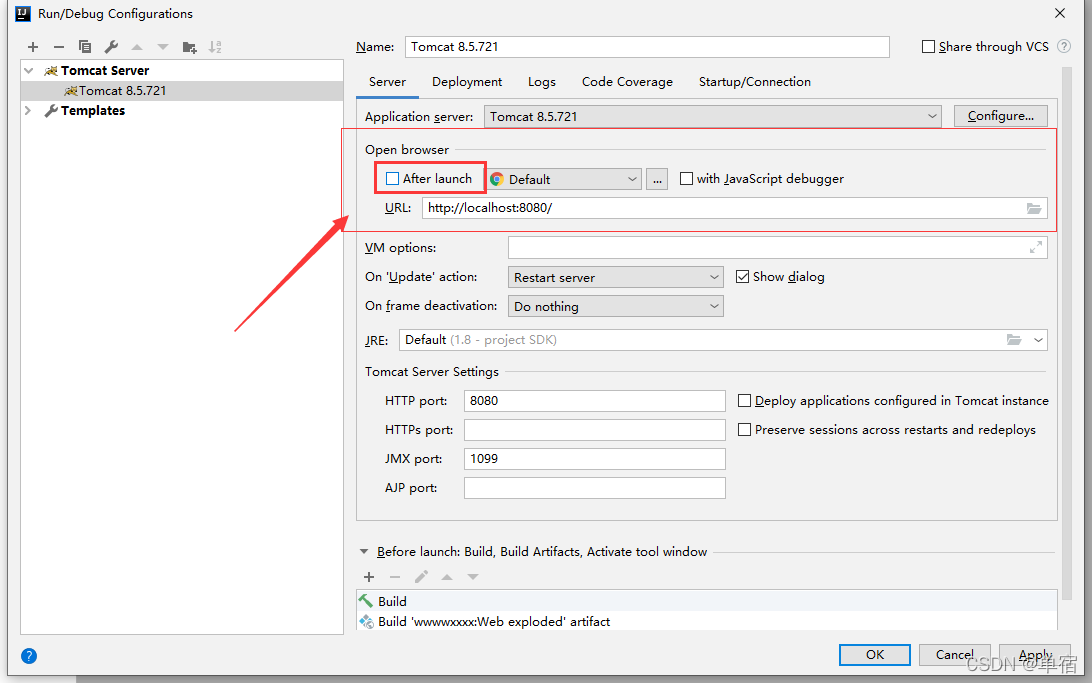Move the Before launch task down
The image size is (1092, 683).
point(473,576)
